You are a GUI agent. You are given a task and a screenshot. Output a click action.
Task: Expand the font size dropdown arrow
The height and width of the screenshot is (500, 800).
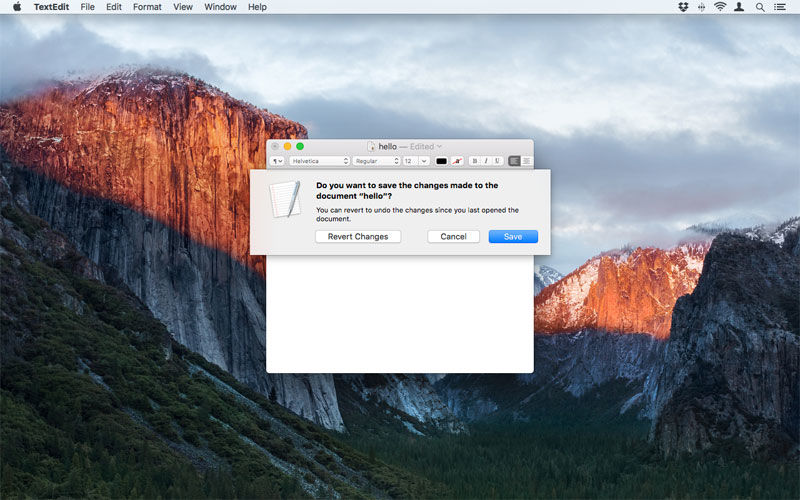click(x=424, y=161)
